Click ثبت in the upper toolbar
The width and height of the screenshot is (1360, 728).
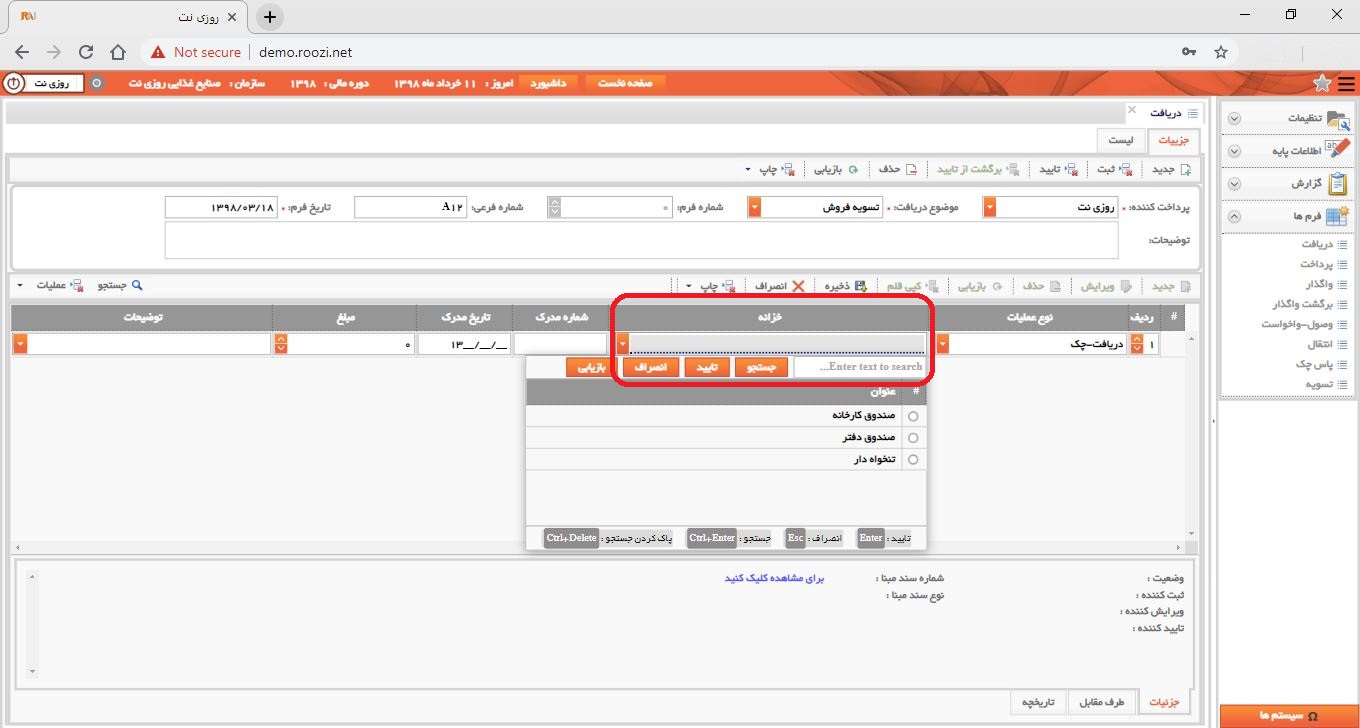(1114, 169)
